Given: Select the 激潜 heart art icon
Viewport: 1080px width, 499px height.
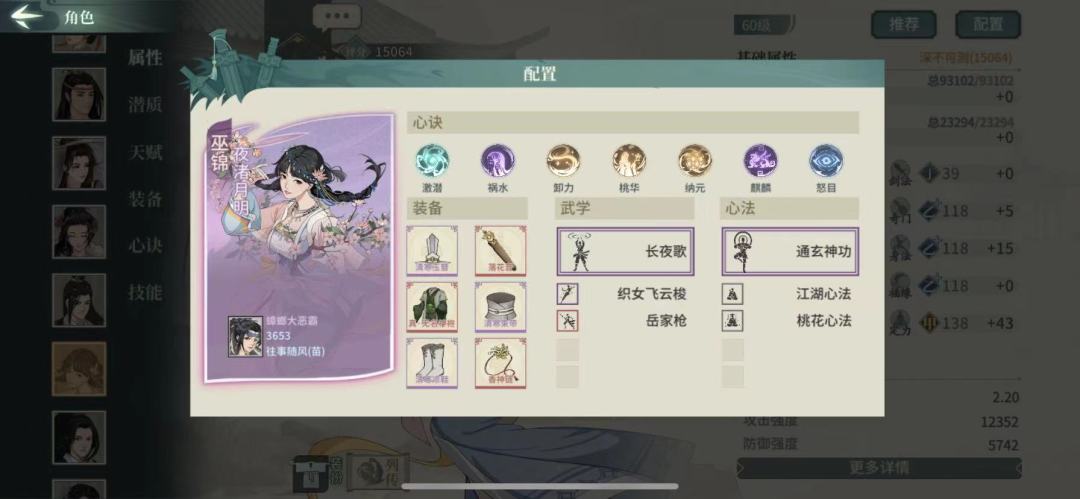Looking at the screenshot, I should 433,161.
